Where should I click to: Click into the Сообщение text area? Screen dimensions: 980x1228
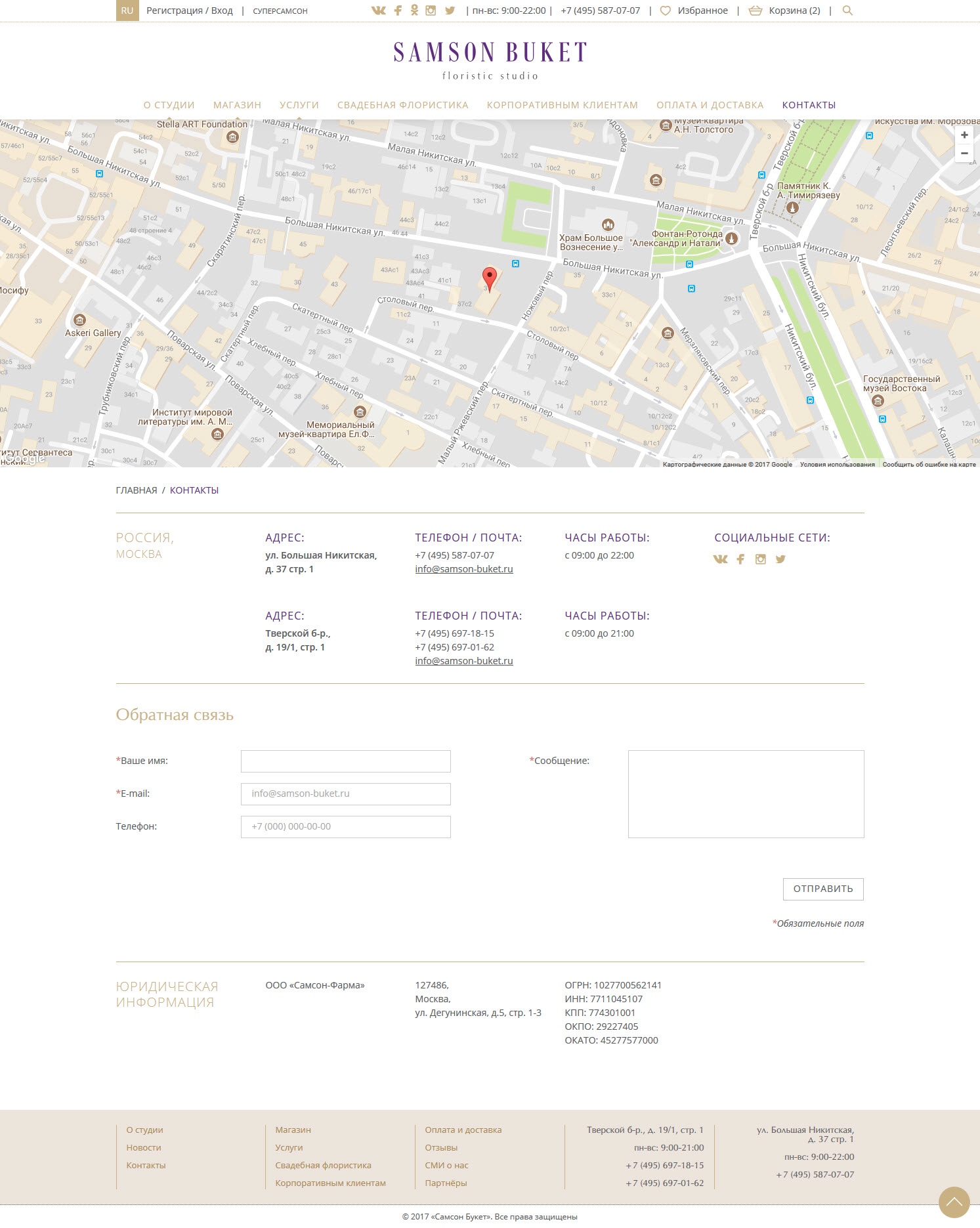pos(746,794)
